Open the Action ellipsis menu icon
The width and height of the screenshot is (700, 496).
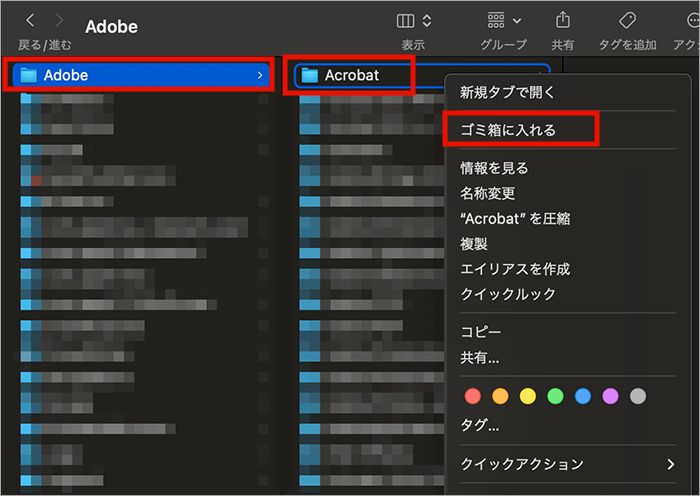click(692, 20)
